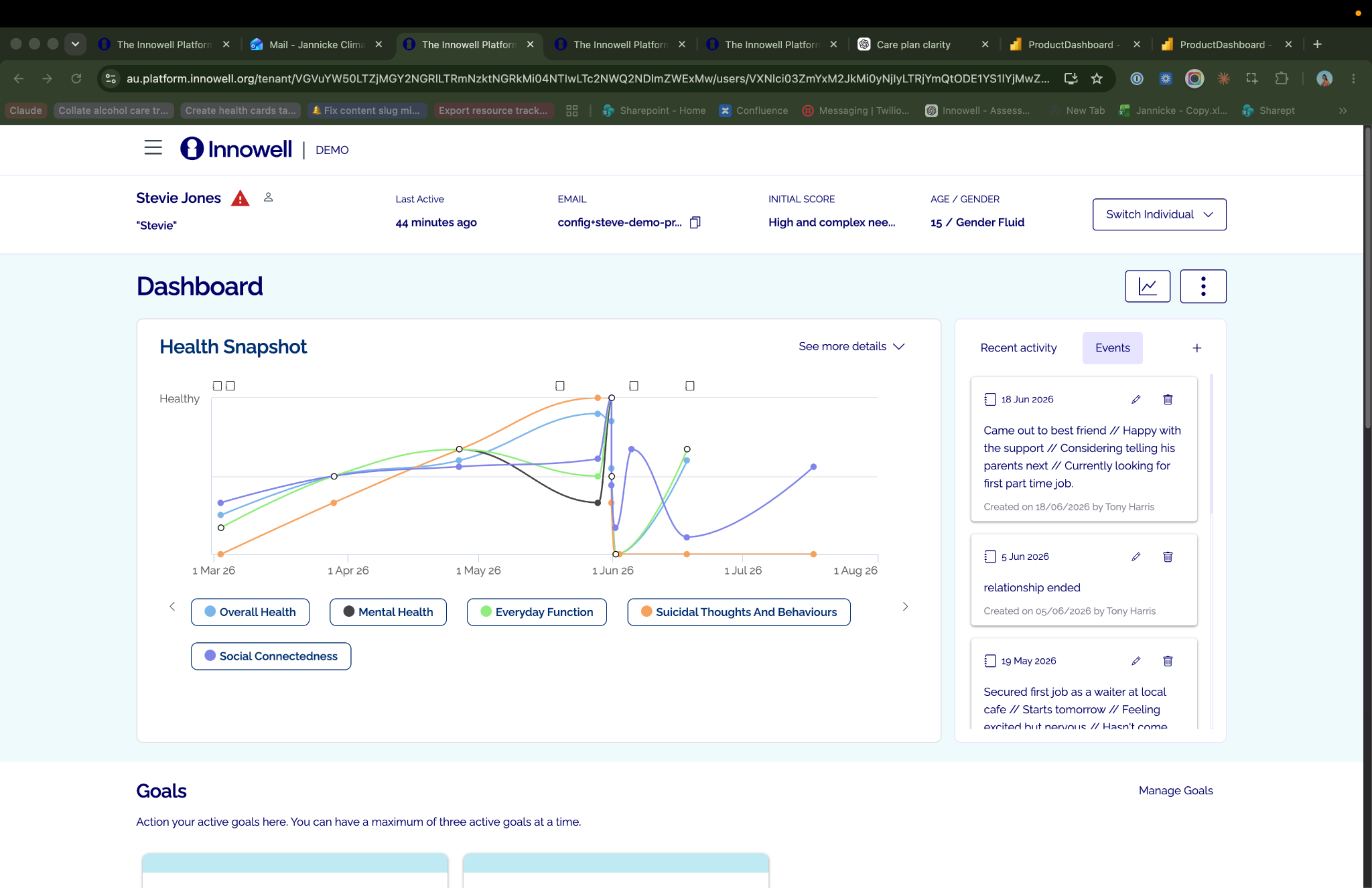This screenshot has height=888, width=1372.
Task: Reload the page with the browser refresh icon
Action: (76, 79)
